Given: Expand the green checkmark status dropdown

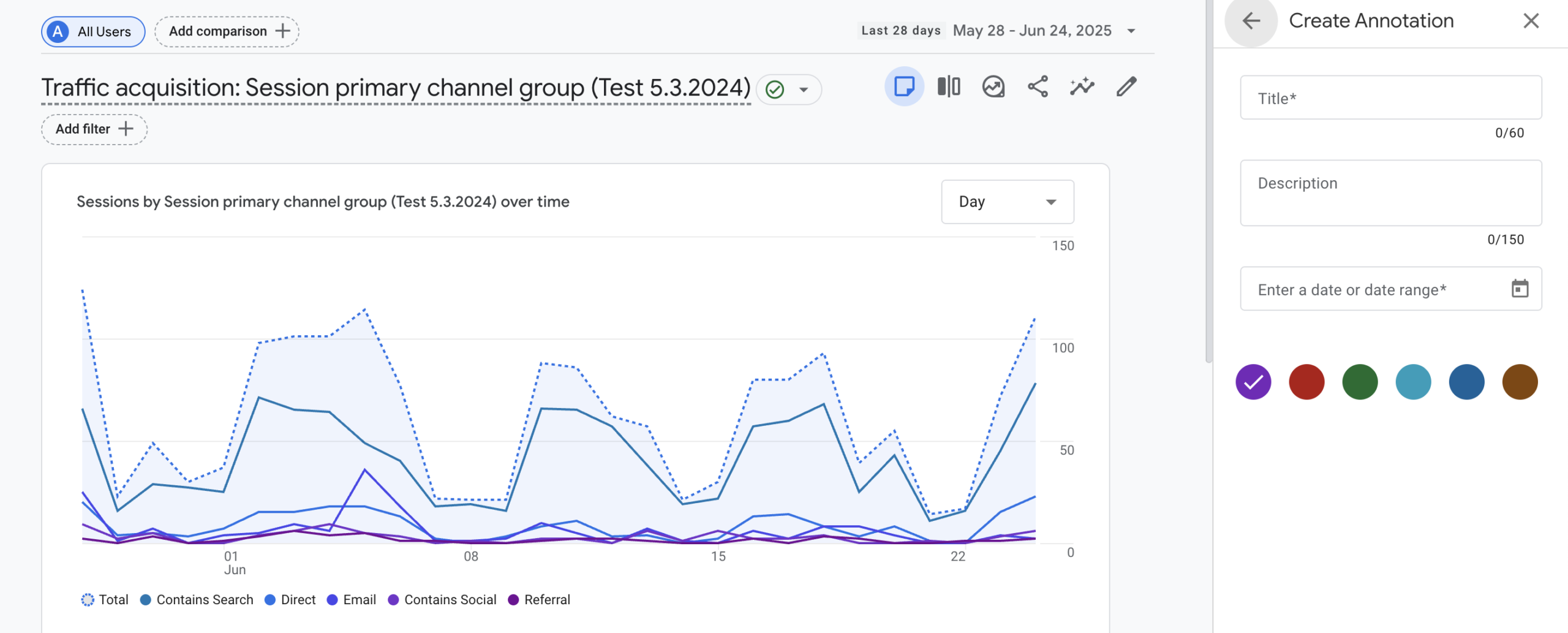Looking at the screenshot, I should pos(803,89).
